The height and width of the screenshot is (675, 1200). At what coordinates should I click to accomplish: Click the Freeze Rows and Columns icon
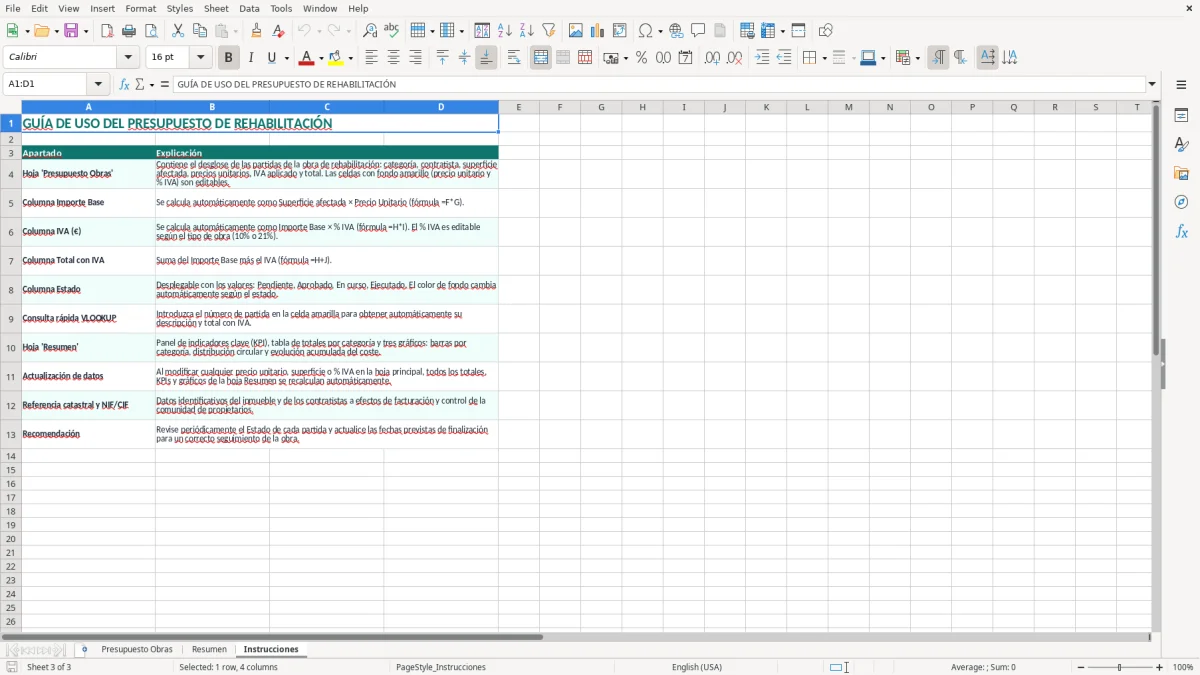click(768, 31)
